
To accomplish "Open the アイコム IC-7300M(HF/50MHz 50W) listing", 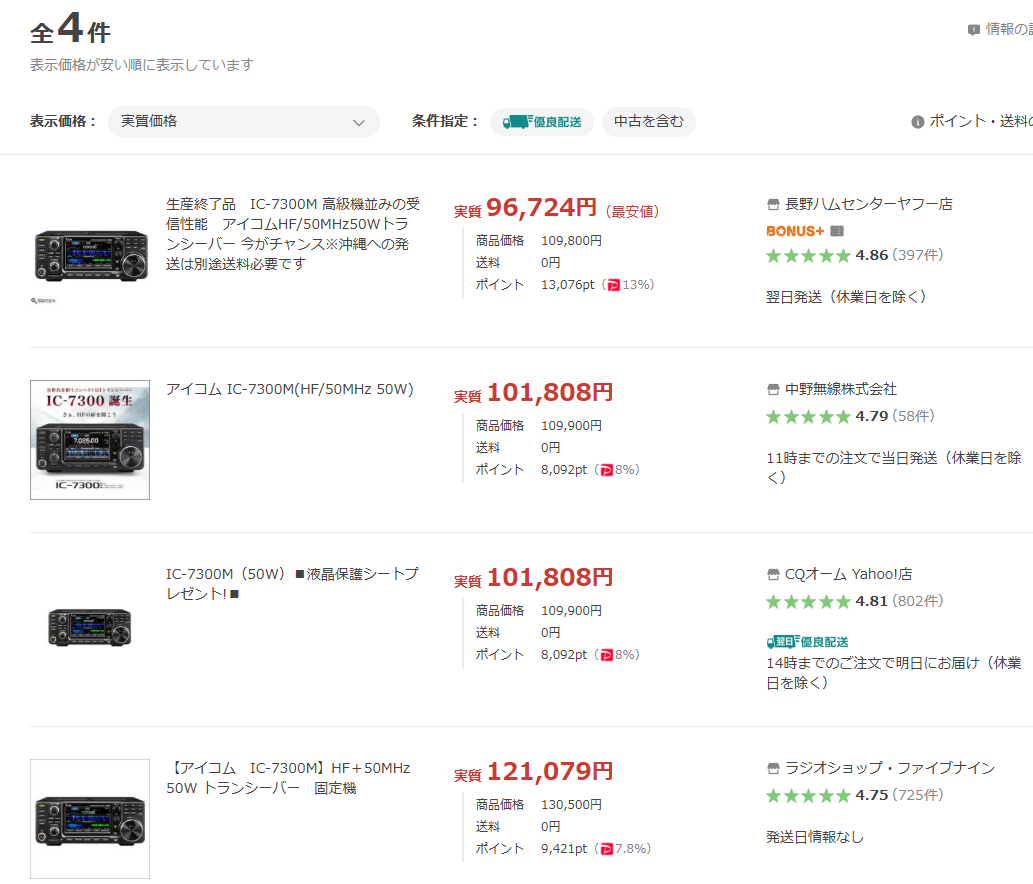I will [x=289, y=389].
